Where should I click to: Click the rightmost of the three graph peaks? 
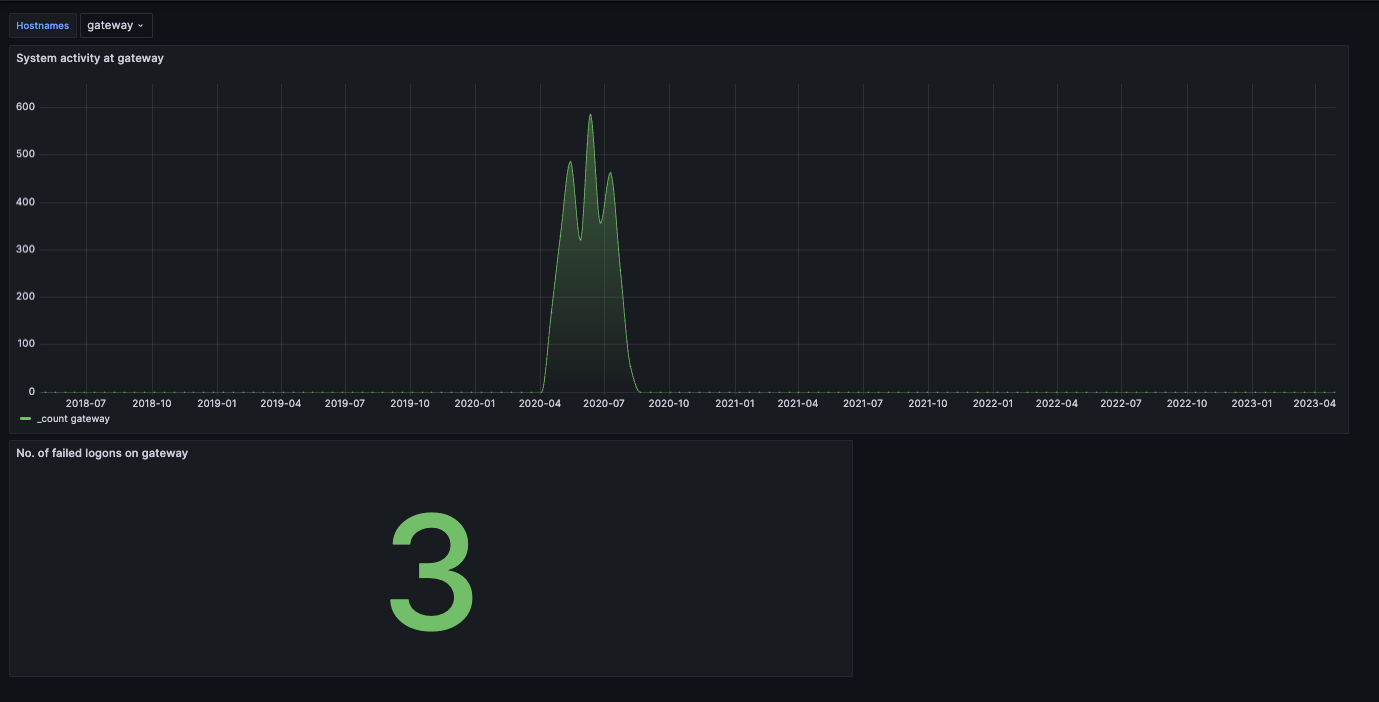tap(610, 174)
